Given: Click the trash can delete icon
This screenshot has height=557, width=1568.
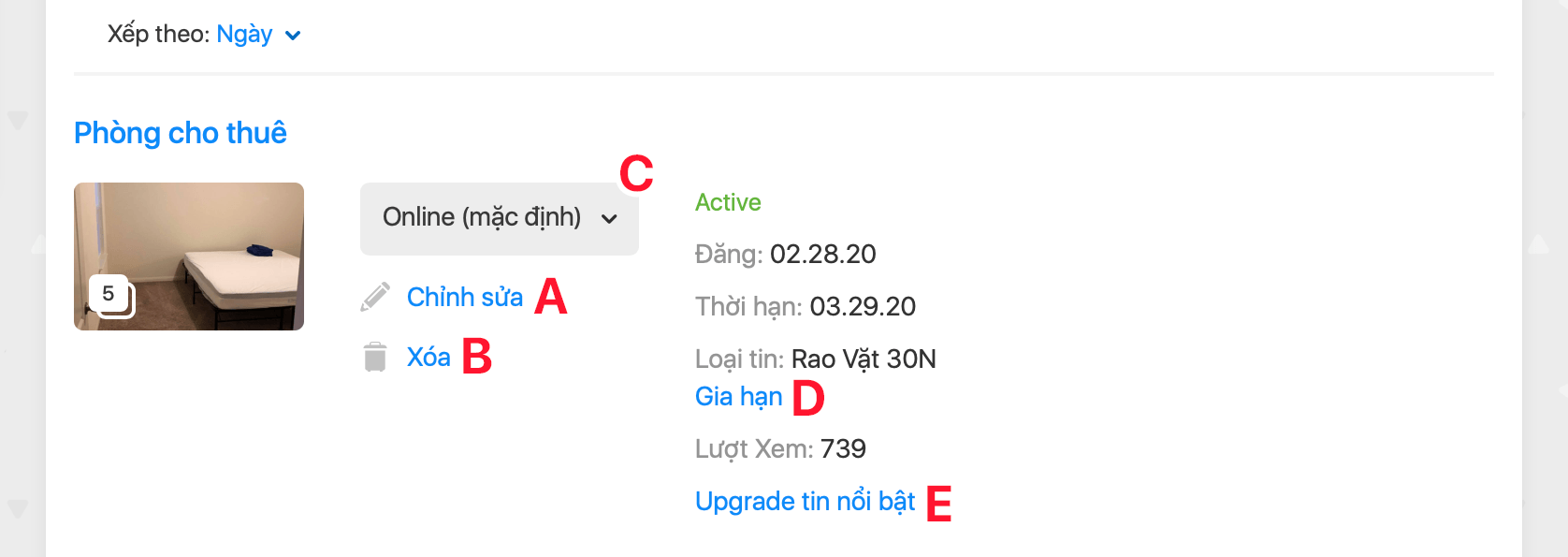Looking at the screenshot, I should coord(375,357).
